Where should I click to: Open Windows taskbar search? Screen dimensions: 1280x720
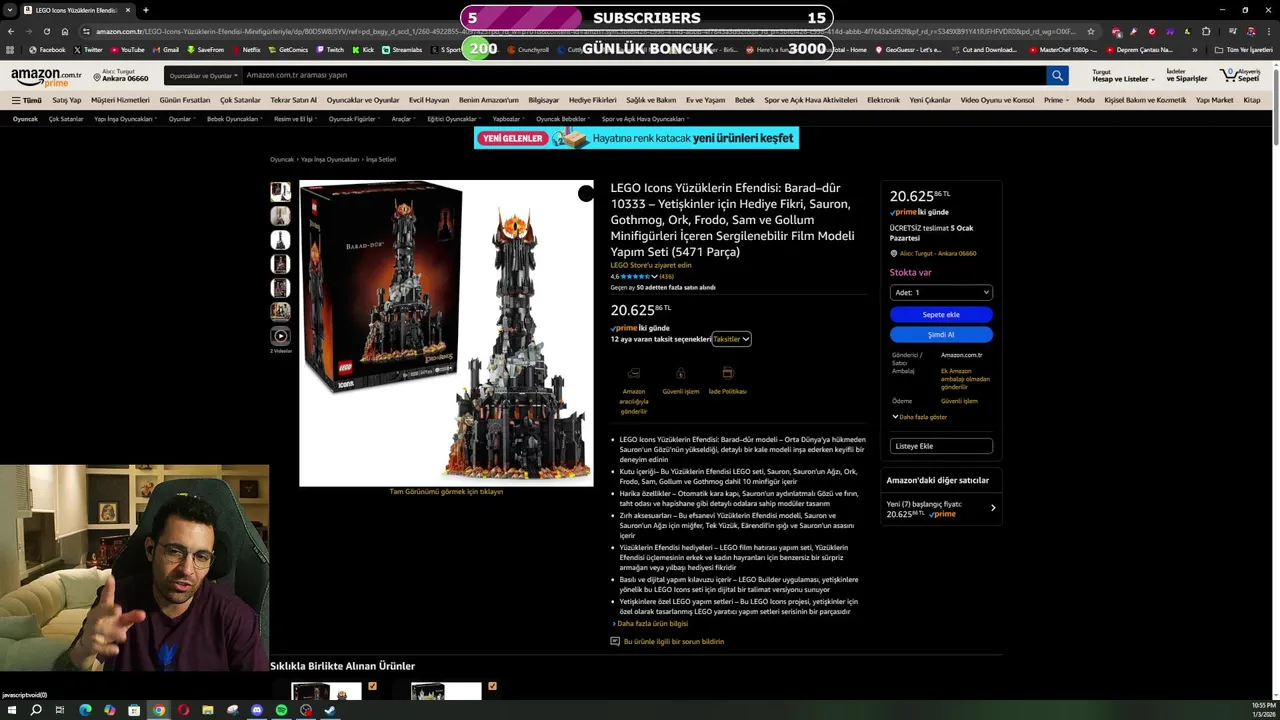tap(36, 710)
